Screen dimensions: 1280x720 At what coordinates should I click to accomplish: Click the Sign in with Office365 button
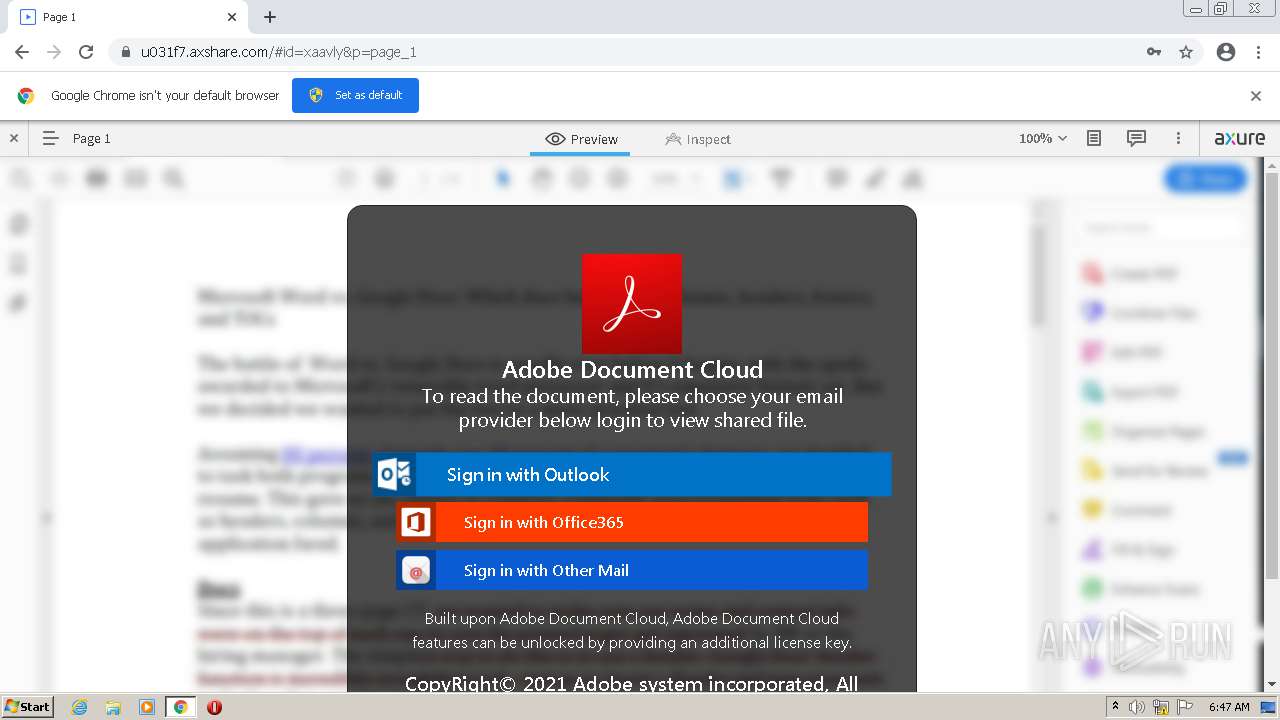[632, 522]
